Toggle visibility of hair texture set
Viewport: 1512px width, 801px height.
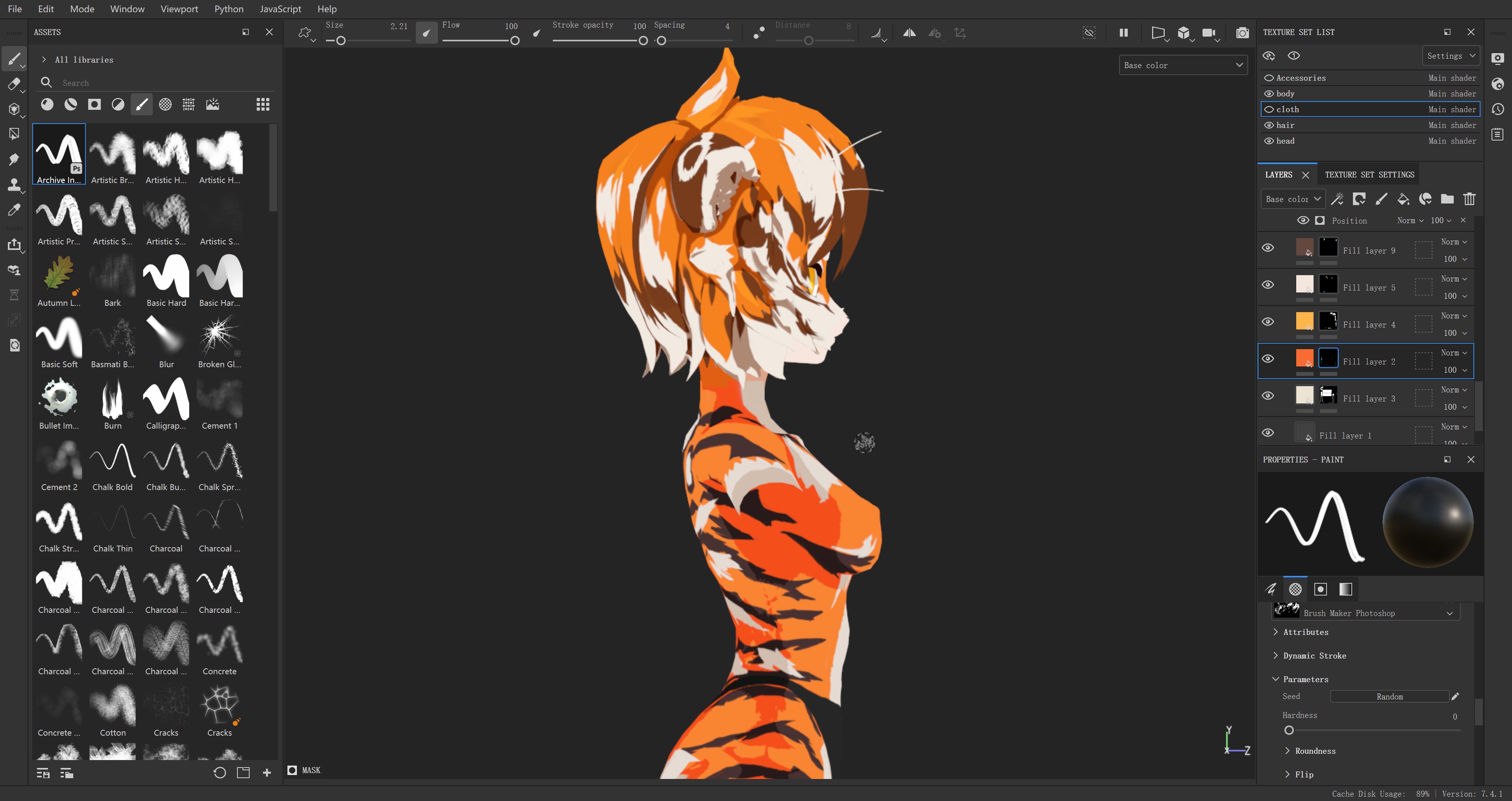1269,125
